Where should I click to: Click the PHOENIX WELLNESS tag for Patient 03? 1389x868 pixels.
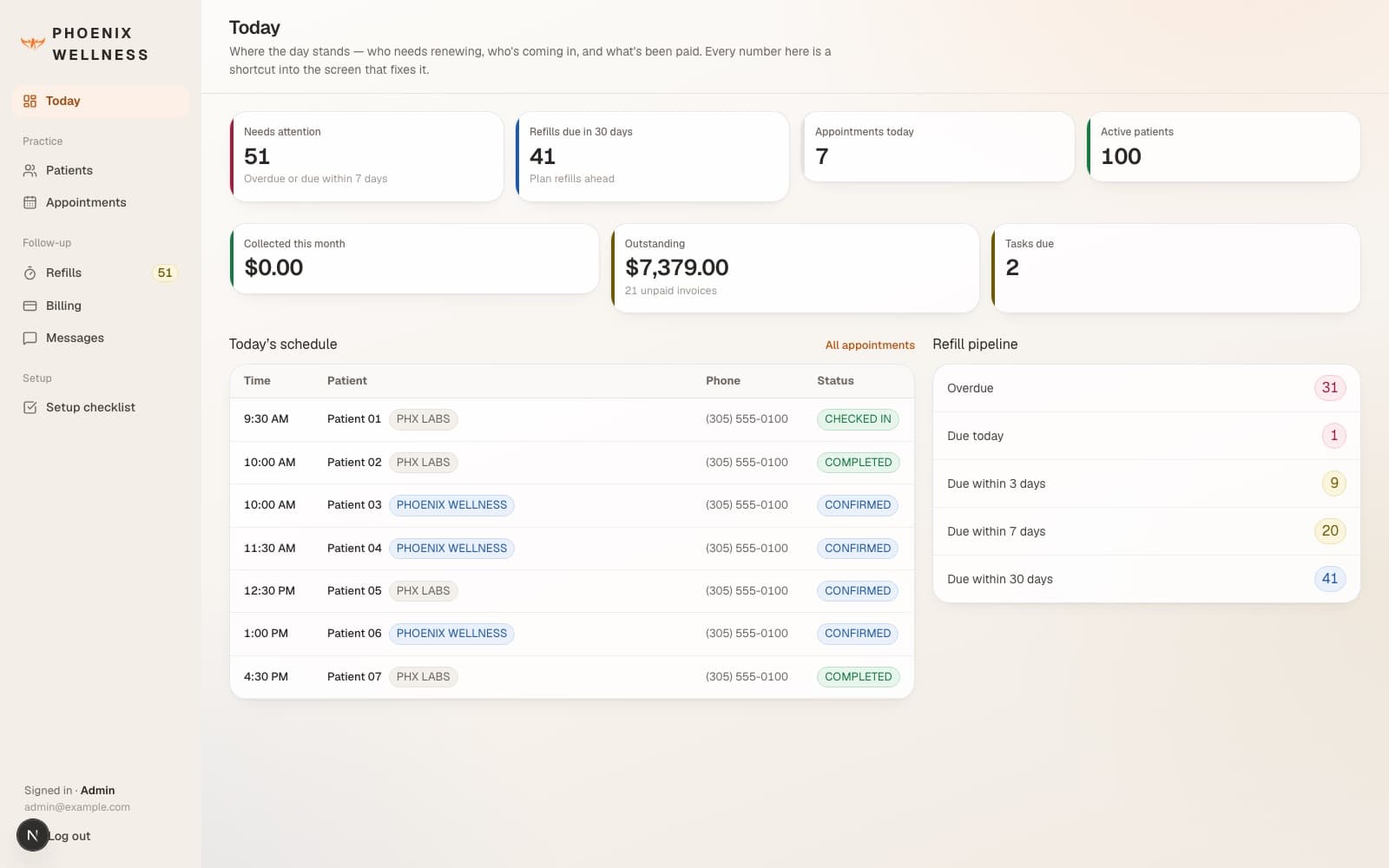coord(451,505)
